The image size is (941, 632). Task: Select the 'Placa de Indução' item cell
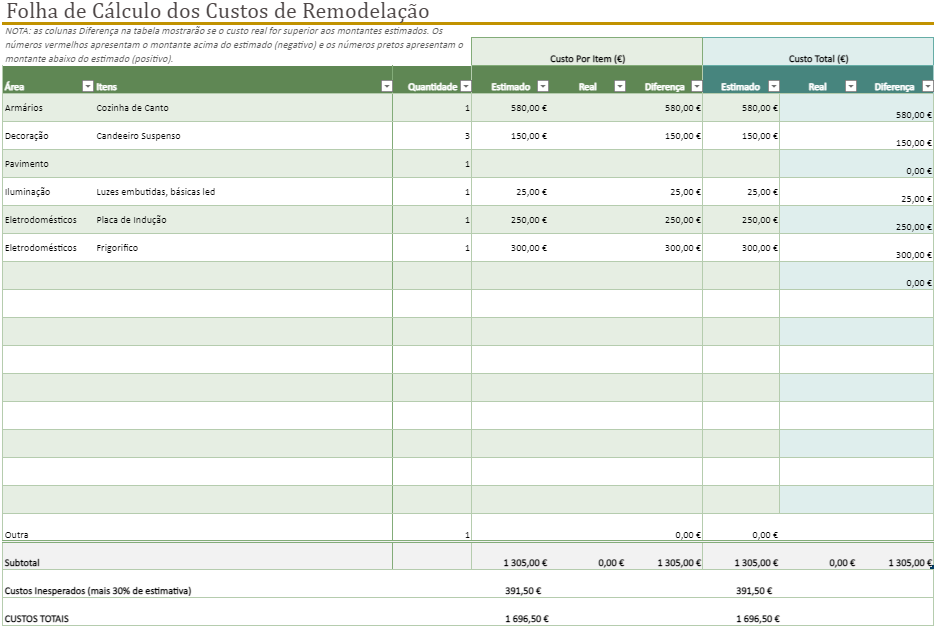point(131,220)
